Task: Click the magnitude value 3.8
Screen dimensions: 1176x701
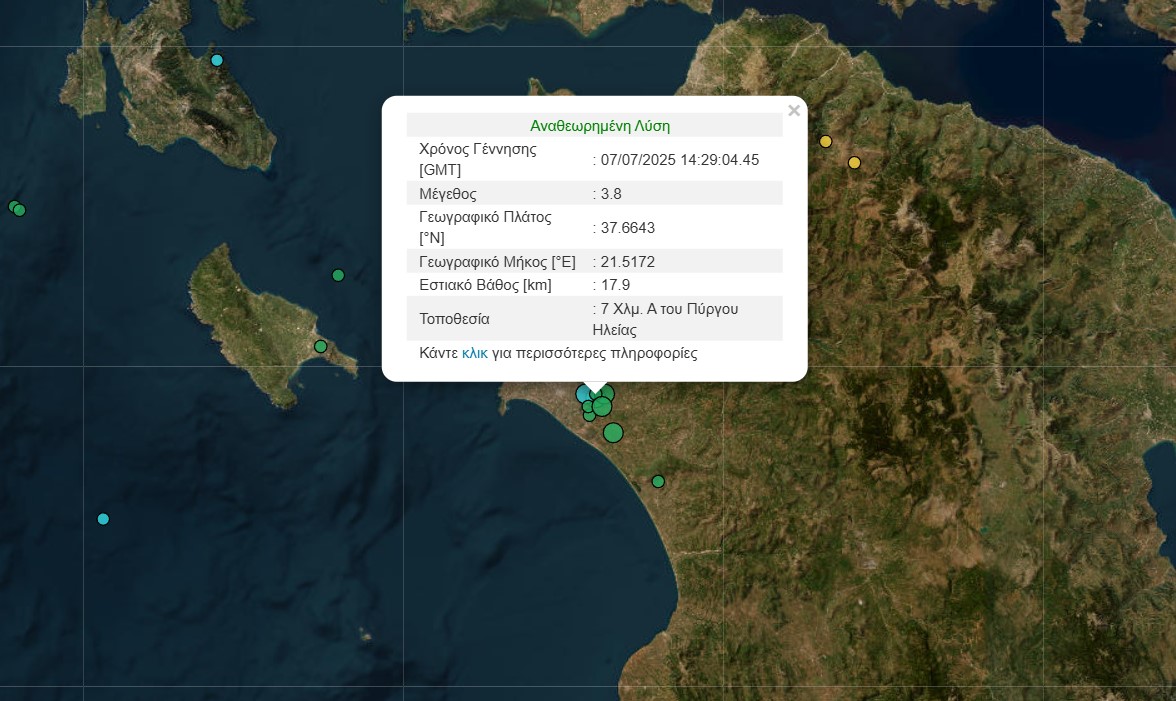Action: 610,193
